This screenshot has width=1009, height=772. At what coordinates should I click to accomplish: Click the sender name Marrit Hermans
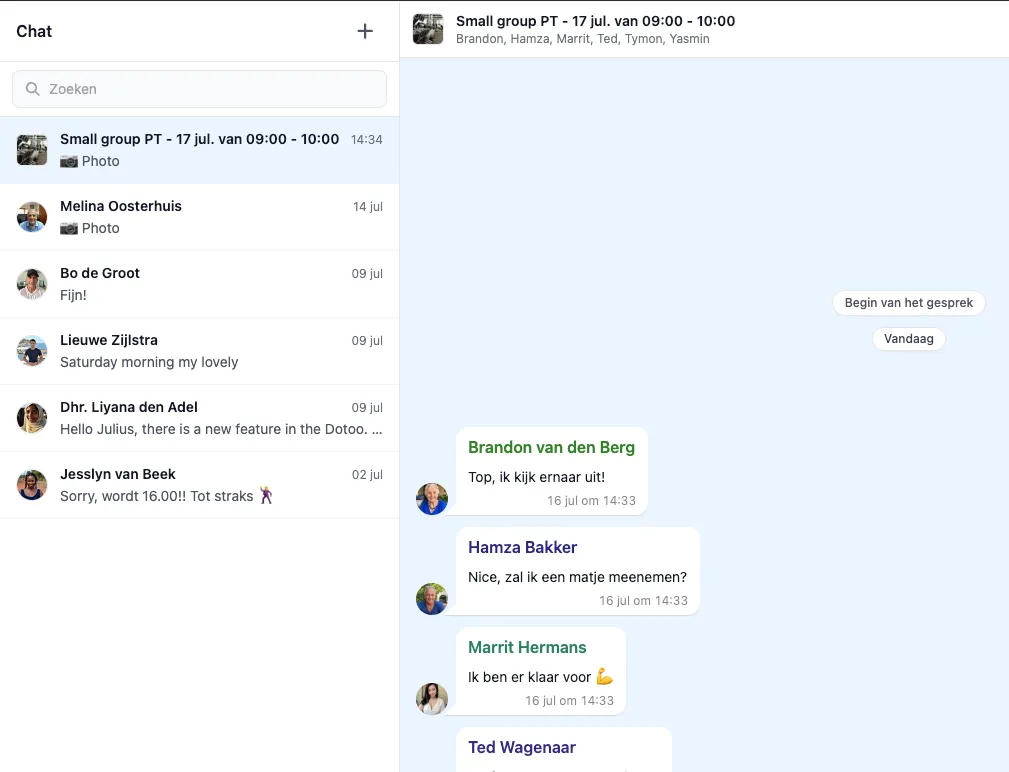[x=527, y=647]
